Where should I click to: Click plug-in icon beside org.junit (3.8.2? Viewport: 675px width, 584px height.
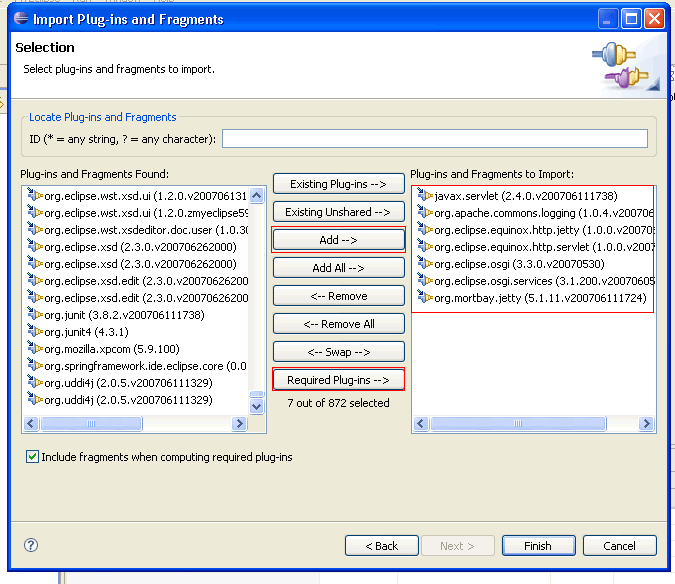34,315
